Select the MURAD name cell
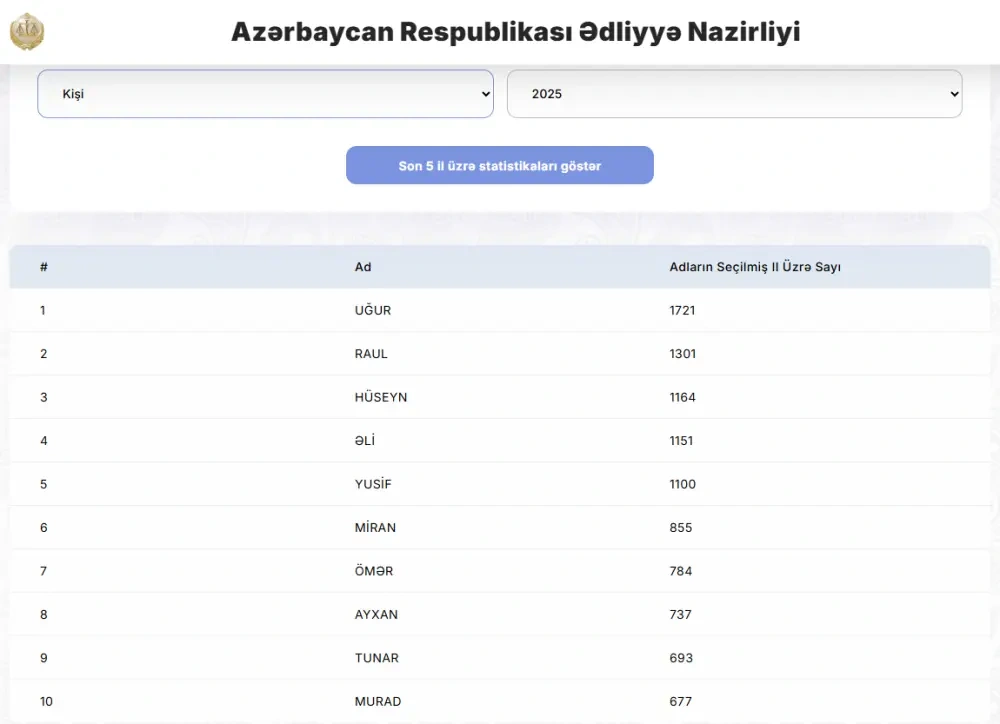 pos(378,702)
